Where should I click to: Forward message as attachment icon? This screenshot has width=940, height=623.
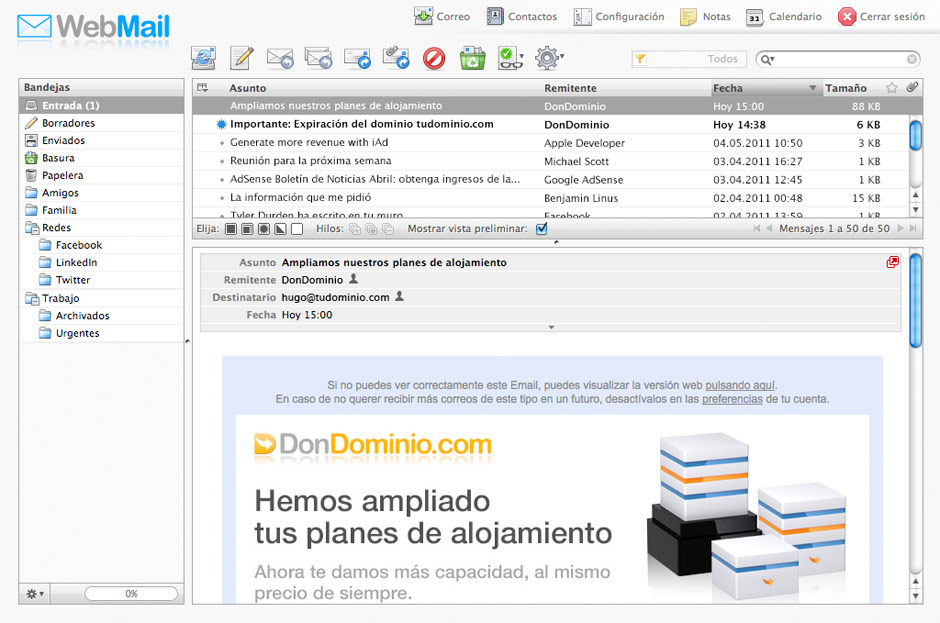(396, 58)
